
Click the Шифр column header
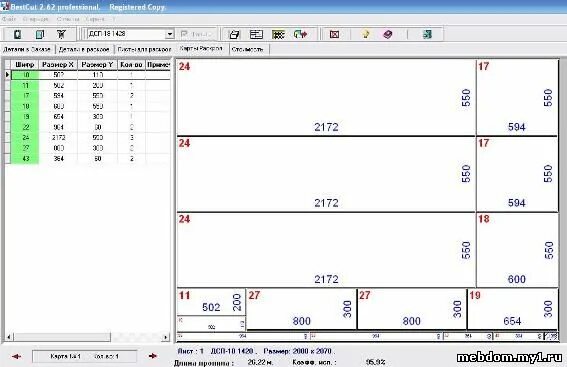[25, 65]
